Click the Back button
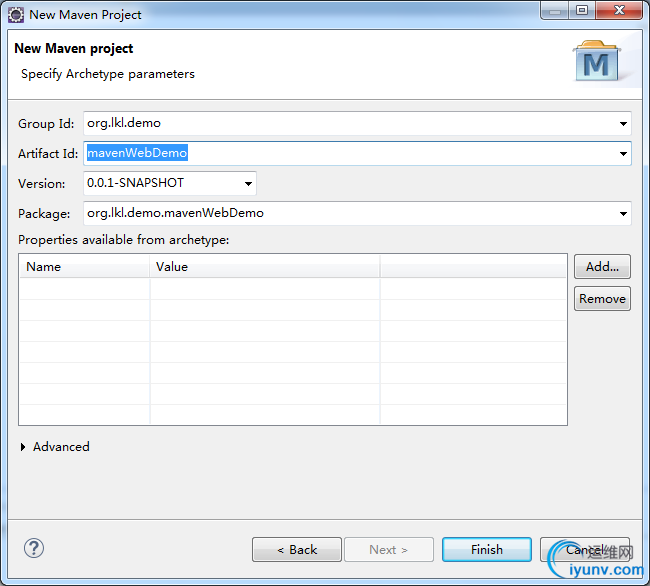The image size is (650, 586). click(297, 550)
